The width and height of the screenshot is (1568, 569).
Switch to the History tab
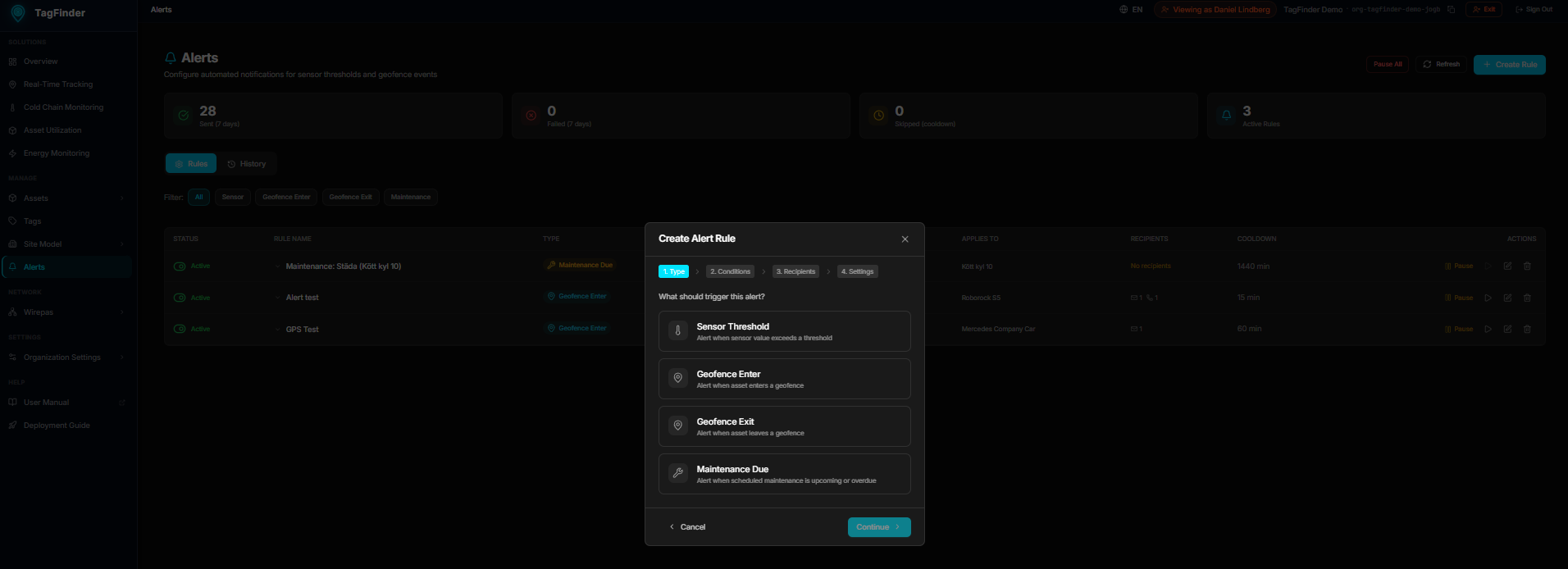point(247,164)
